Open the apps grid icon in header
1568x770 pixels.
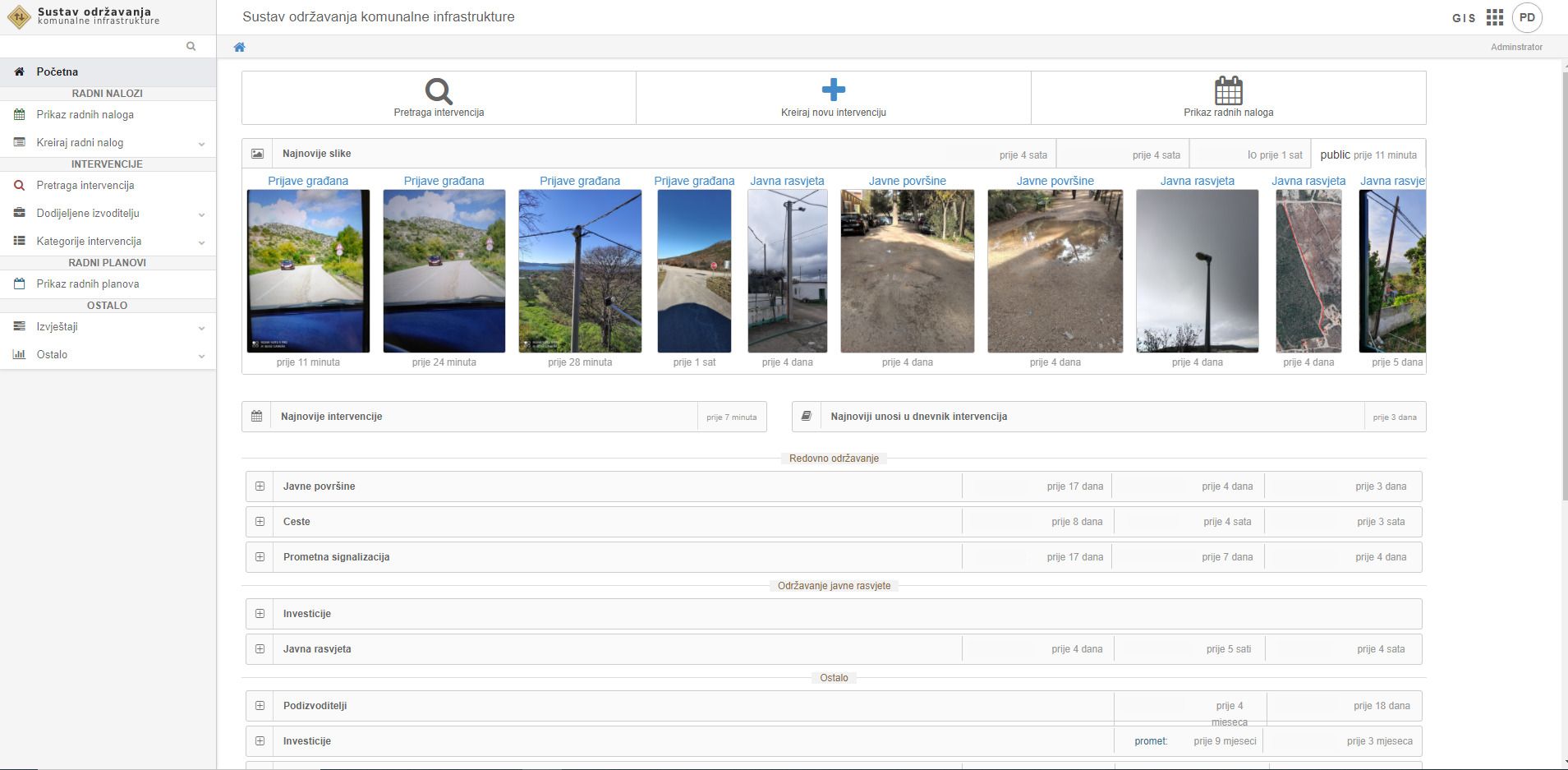click(x=1494, y=18)
